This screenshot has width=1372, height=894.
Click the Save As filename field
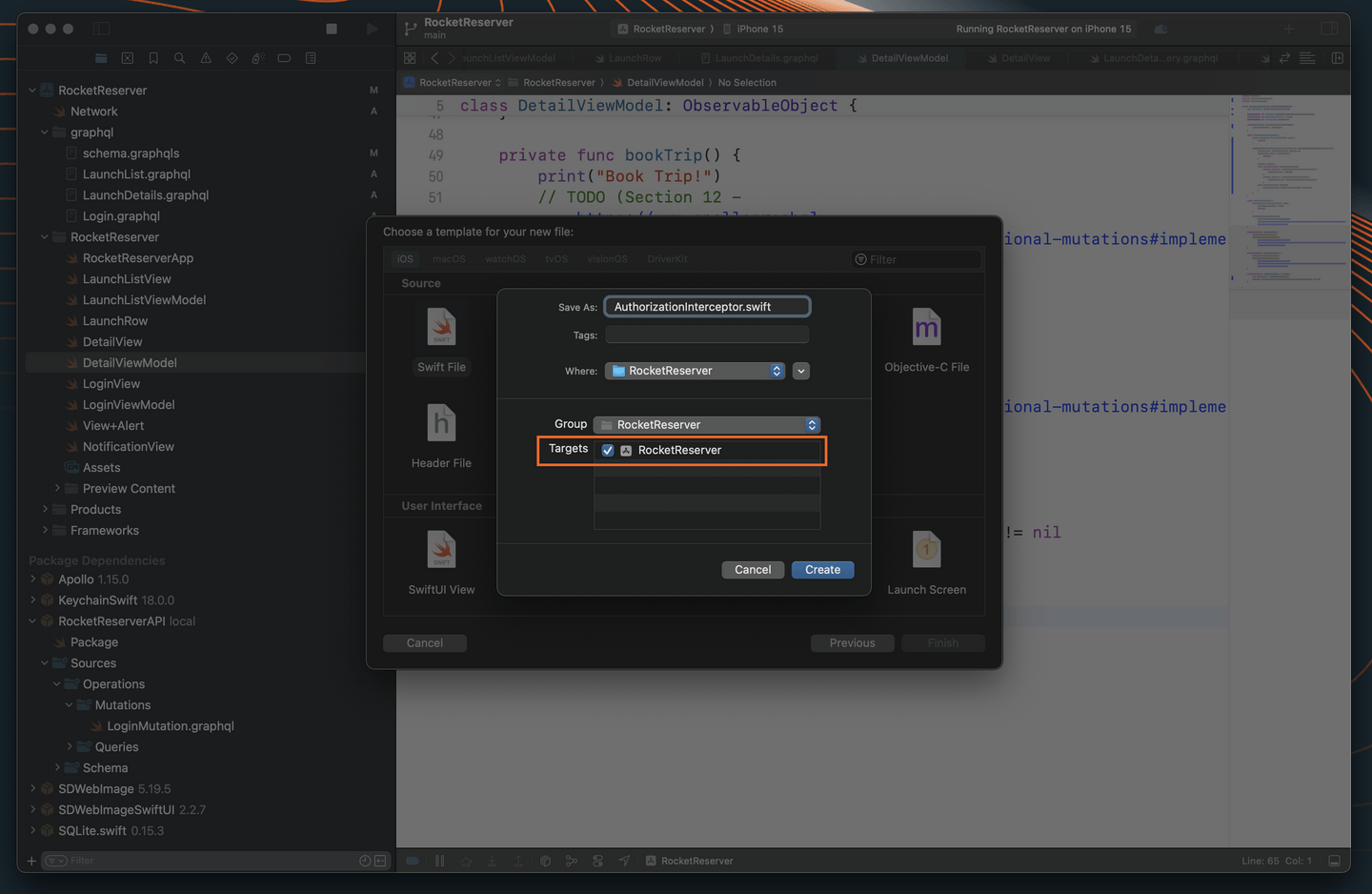tap(707, 307)
